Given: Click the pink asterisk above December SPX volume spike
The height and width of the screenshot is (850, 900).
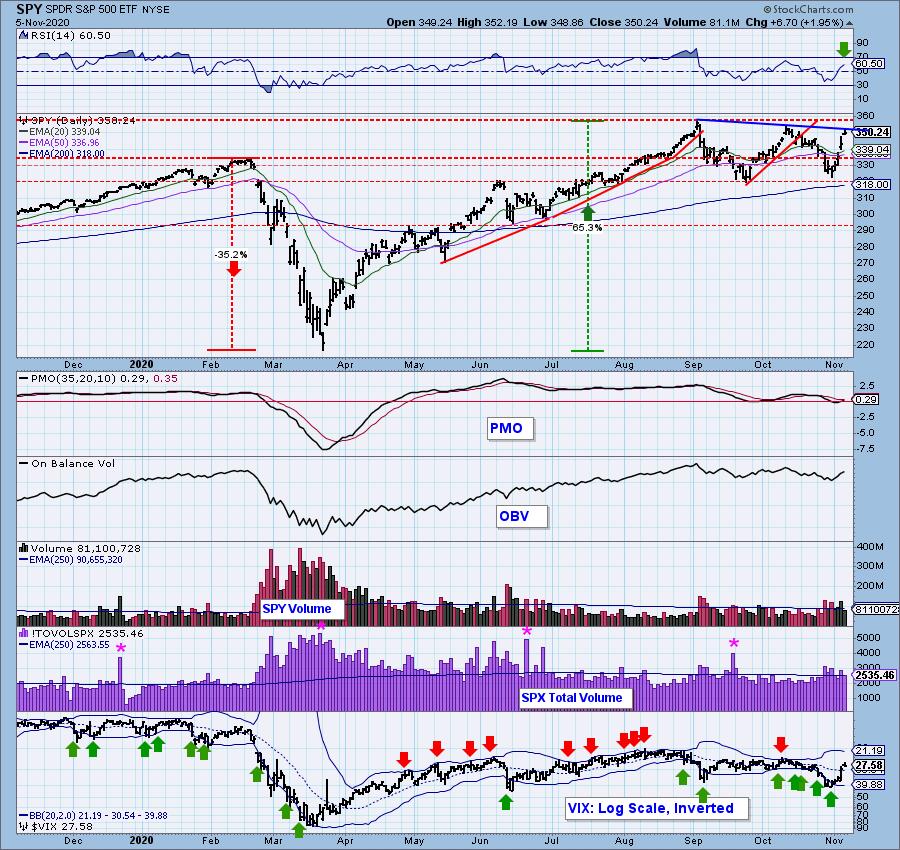Looking at the screenshot, I should pos(121,649).
